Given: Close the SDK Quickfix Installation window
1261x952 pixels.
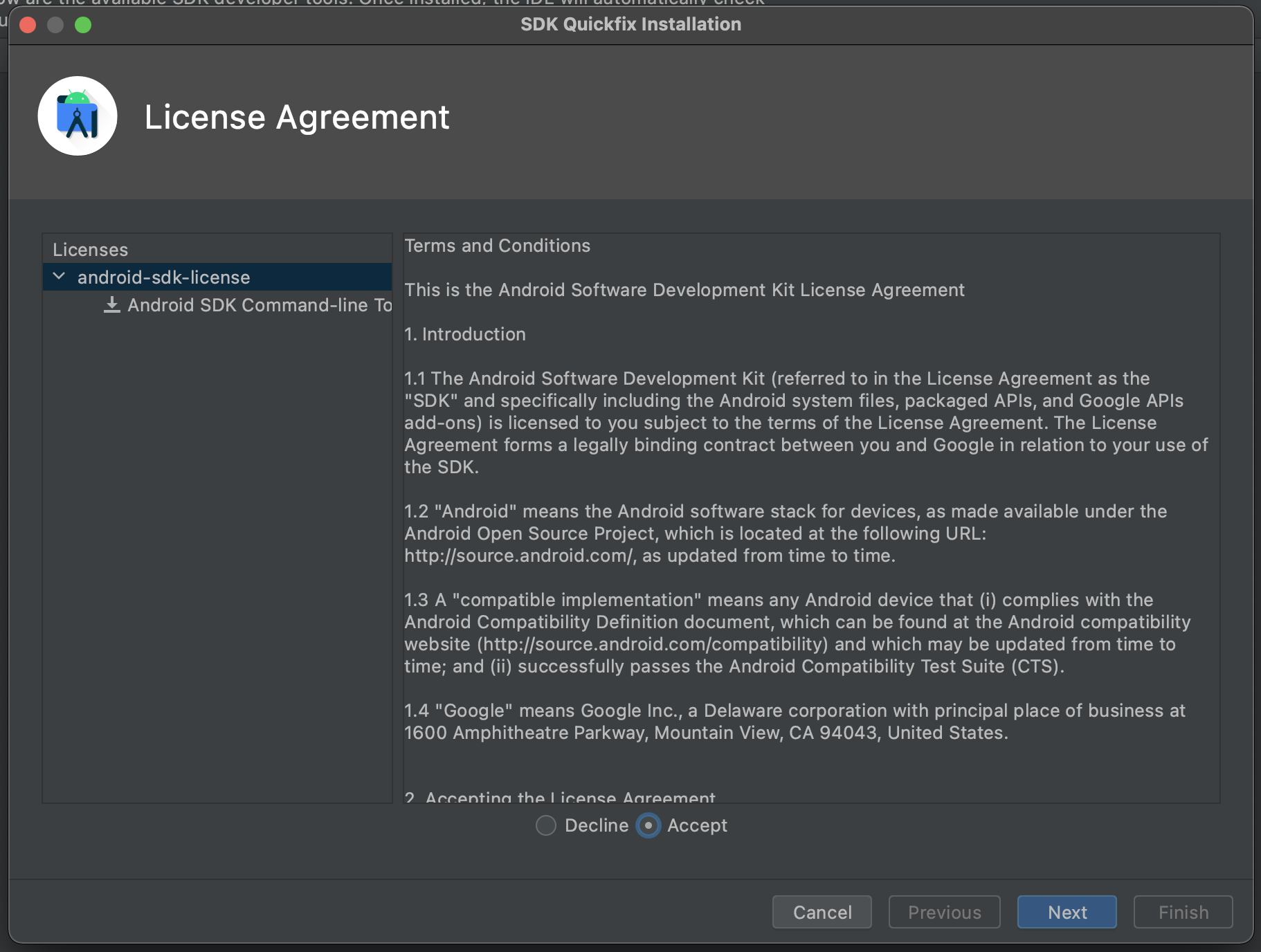Looking at the screenshot, I should (28, 25).
